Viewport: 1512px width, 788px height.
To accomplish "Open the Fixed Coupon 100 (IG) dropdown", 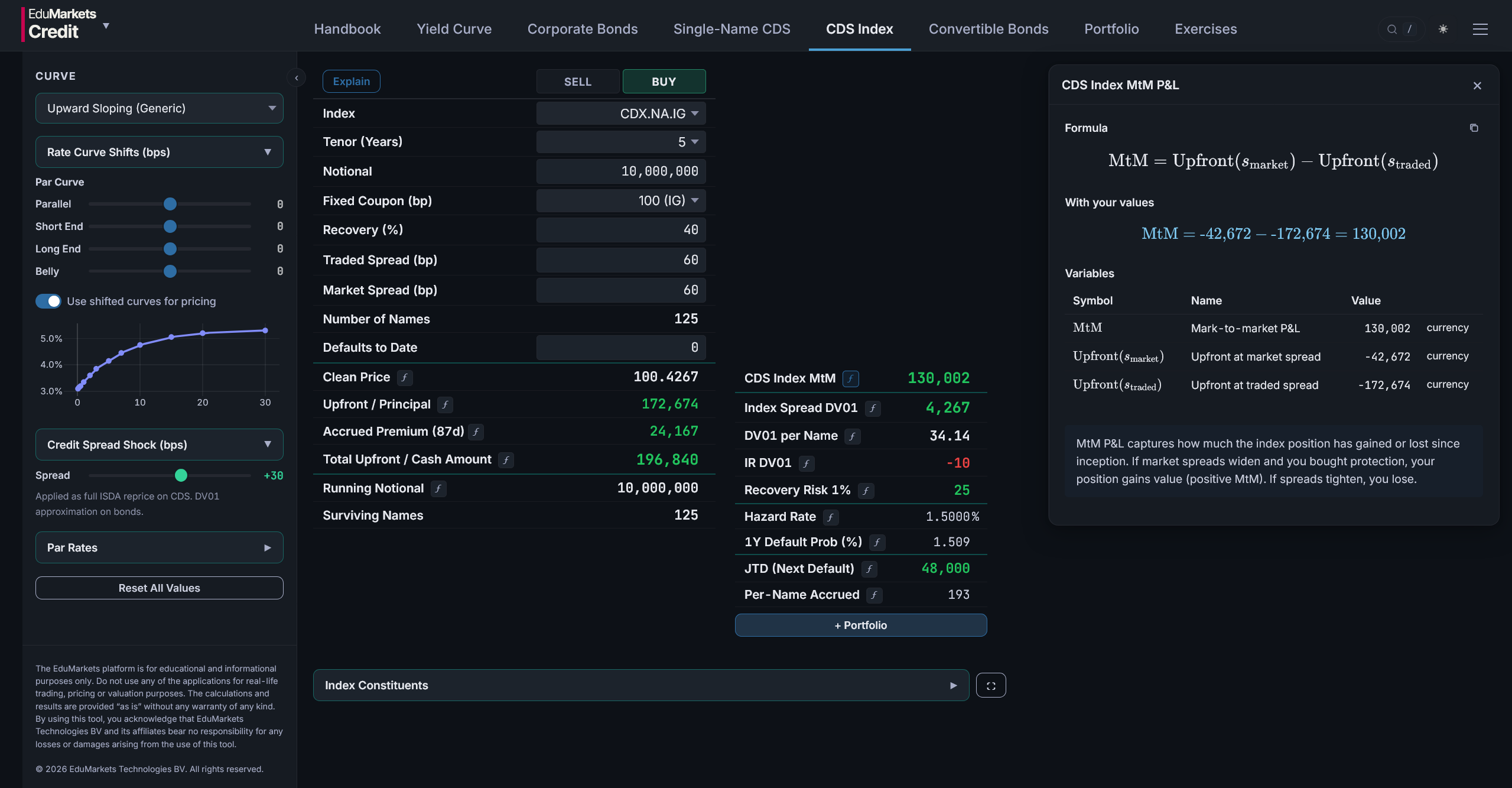I will point(621,201).
